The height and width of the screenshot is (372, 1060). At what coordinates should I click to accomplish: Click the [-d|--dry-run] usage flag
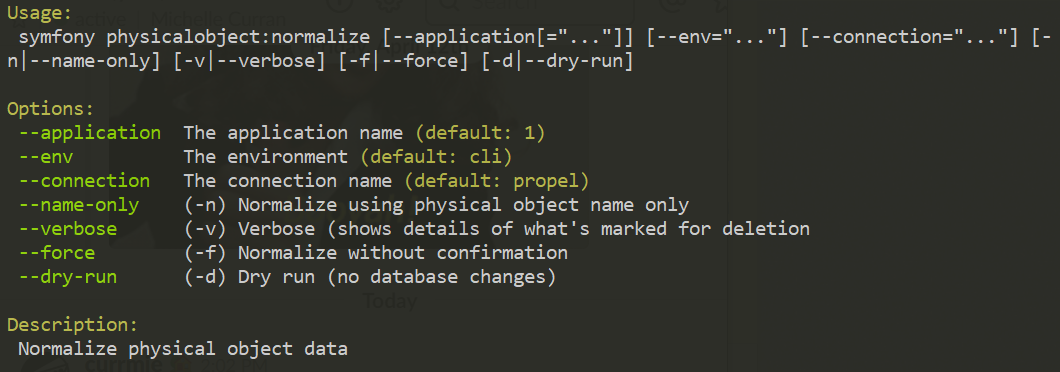click(x=558, y=61)
